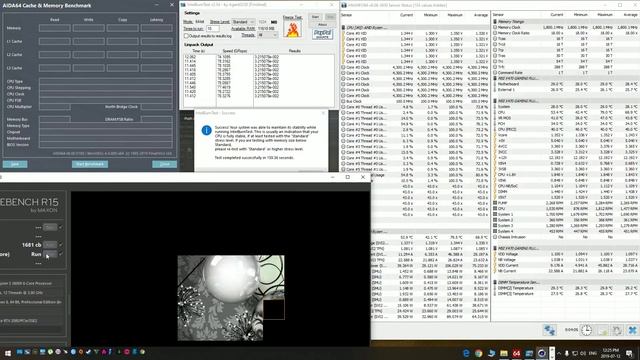Viewport: 640px width, 360px height.
Task: Click the ENG language indicator
Action: (x=593, y=353)
